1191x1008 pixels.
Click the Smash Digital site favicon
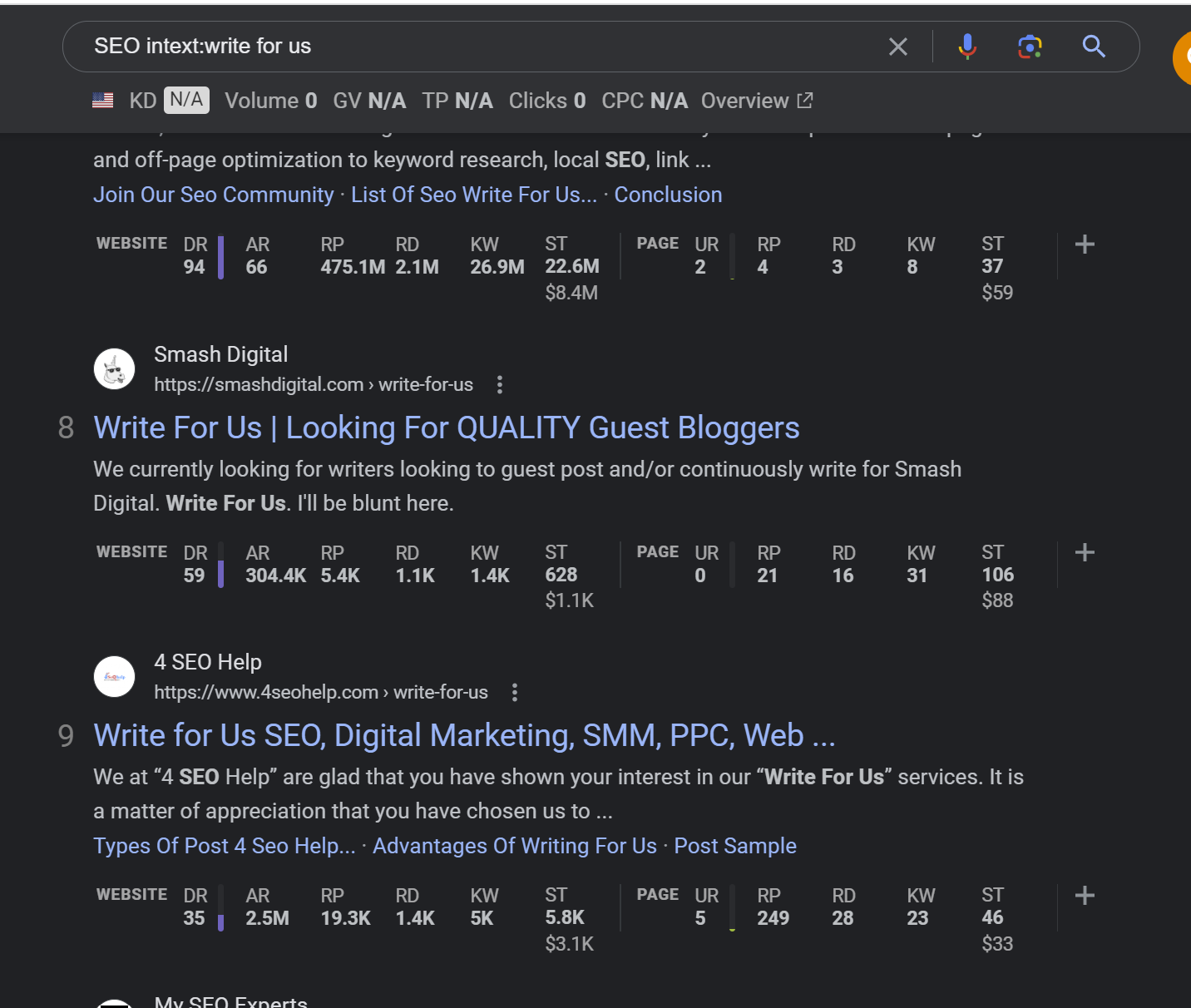115,368
